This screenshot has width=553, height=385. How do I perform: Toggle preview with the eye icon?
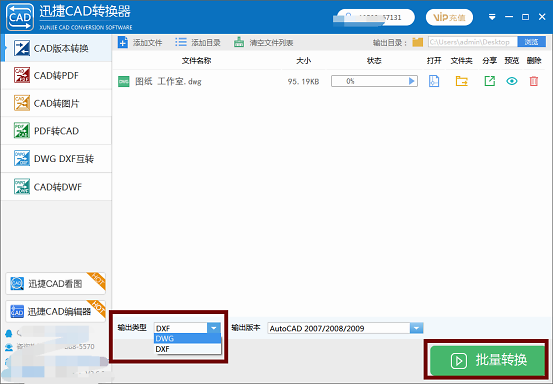(512, 81)
